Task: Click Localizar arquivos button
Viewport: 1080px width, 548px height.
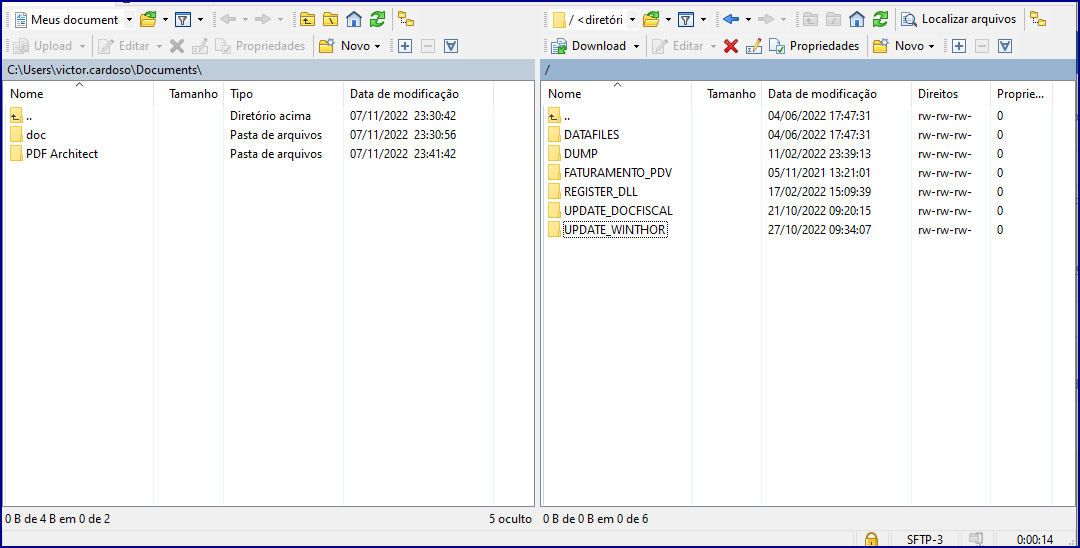Action: tap(959, 20)
